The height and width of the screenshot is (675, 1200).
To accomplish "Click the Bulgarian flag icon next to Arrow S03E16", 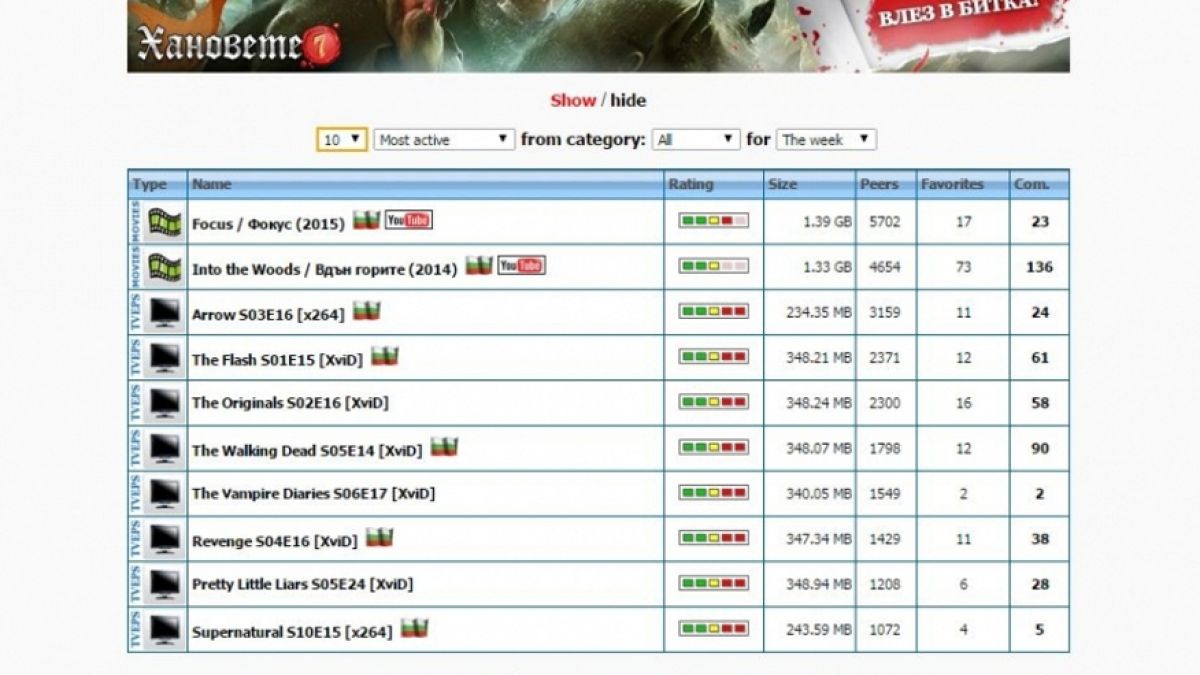I will (x=367, y=311).
